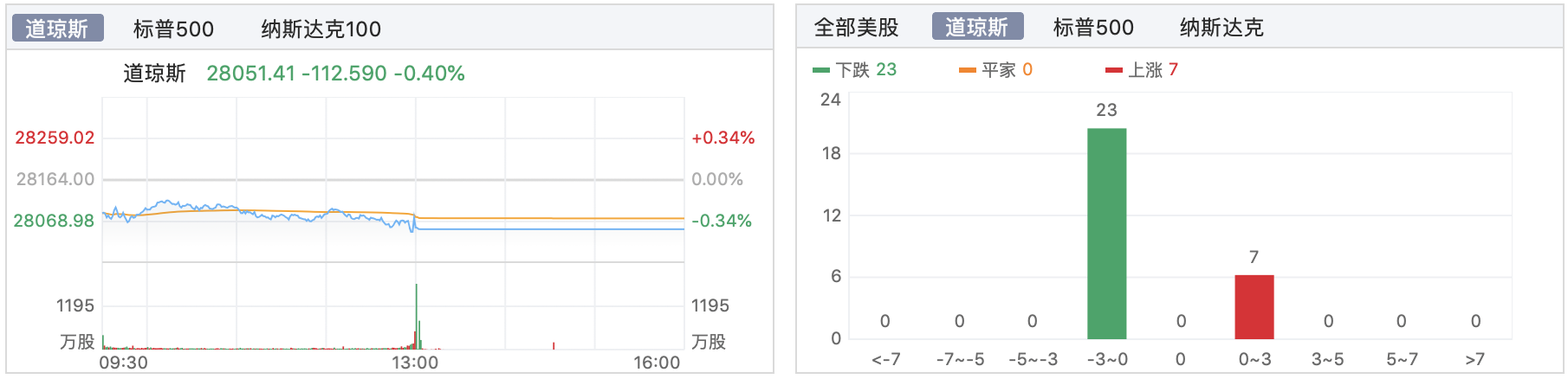Select the 道琼斯 tab in left chart panel
This screenshot has width=1568, height=379.
click(x=57, y=29)
